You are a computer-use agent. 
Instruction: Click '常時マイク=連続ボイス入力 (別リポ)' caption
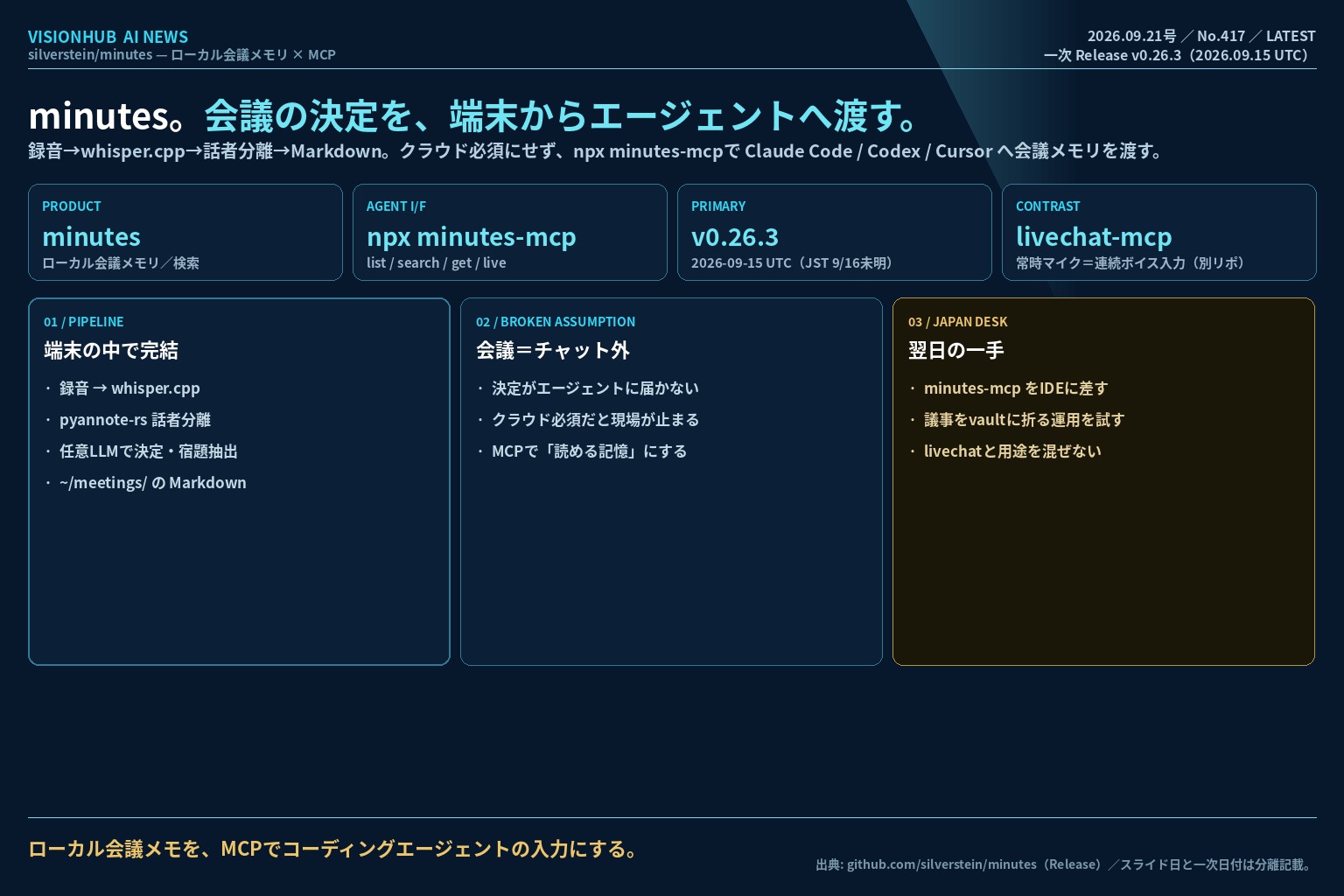1133,262
